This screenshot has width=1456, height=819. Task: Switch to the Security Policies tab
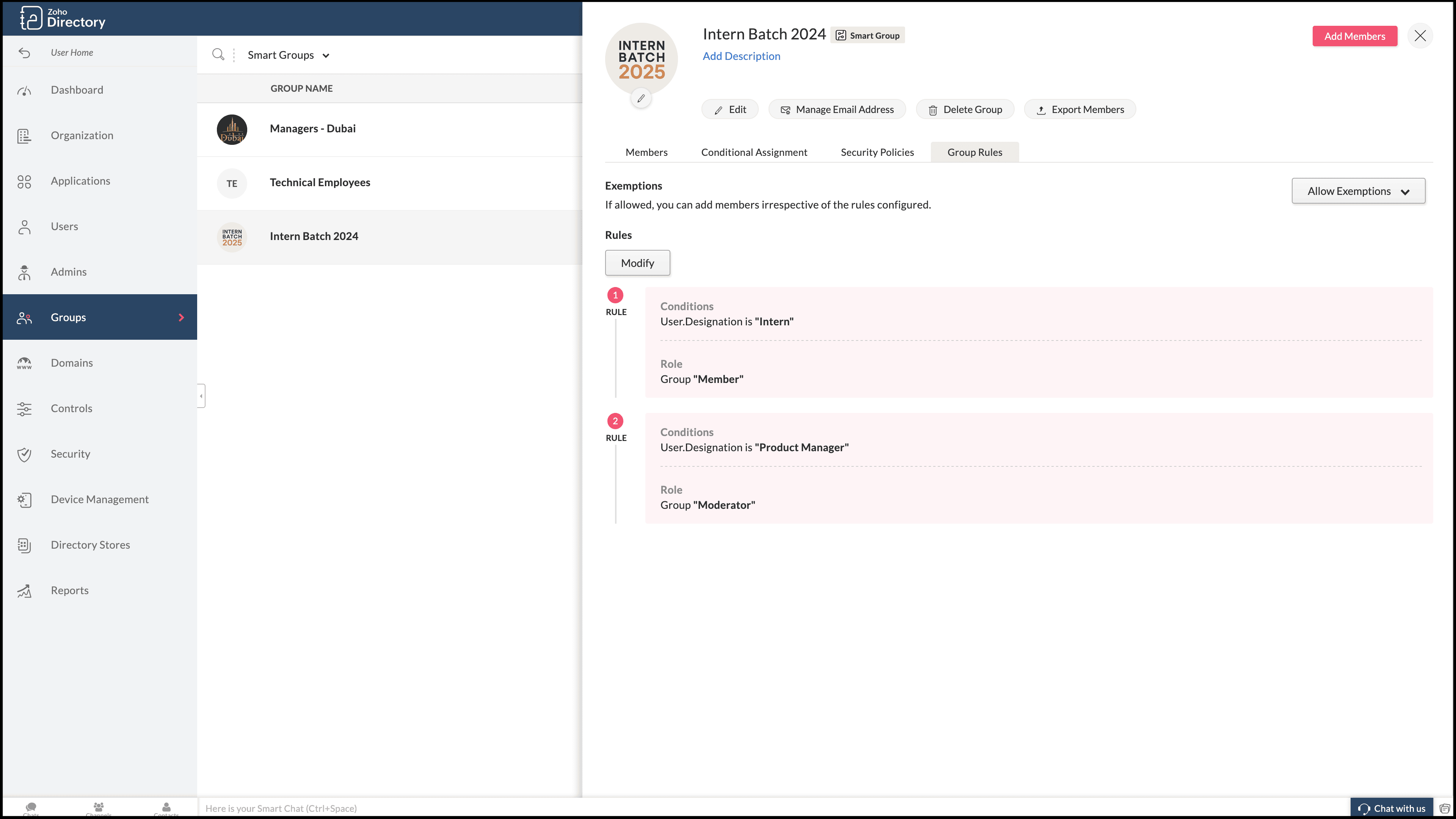877,152
